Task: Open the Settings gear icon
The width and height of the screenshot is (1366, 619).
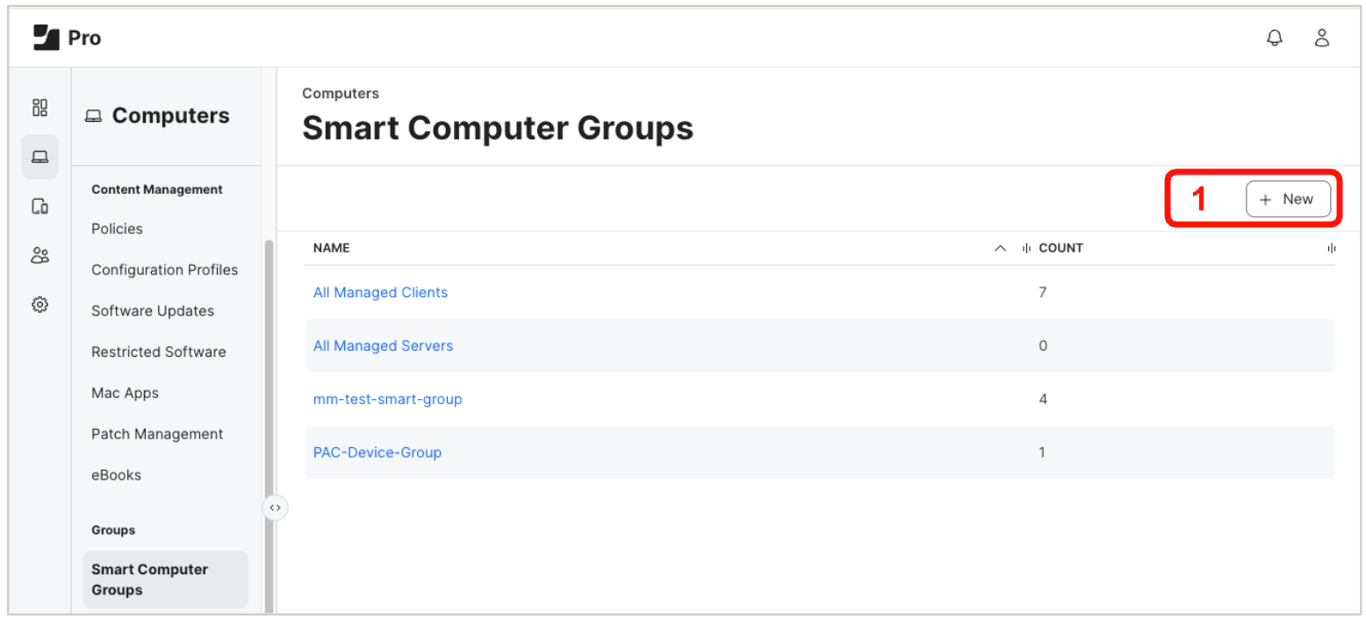Action: pyautogui.click(x=40, y=305)
